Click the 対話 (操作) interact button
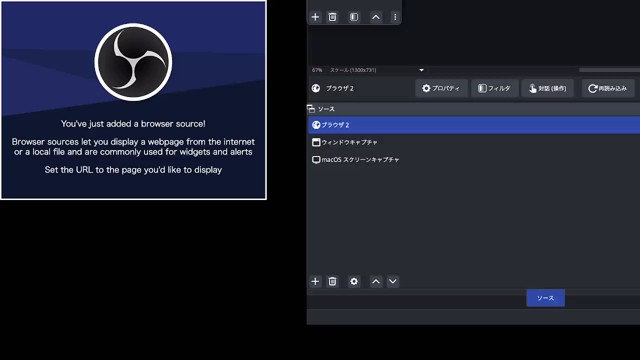This screenshot has width=640, height=360. click(x=547, y=88)
